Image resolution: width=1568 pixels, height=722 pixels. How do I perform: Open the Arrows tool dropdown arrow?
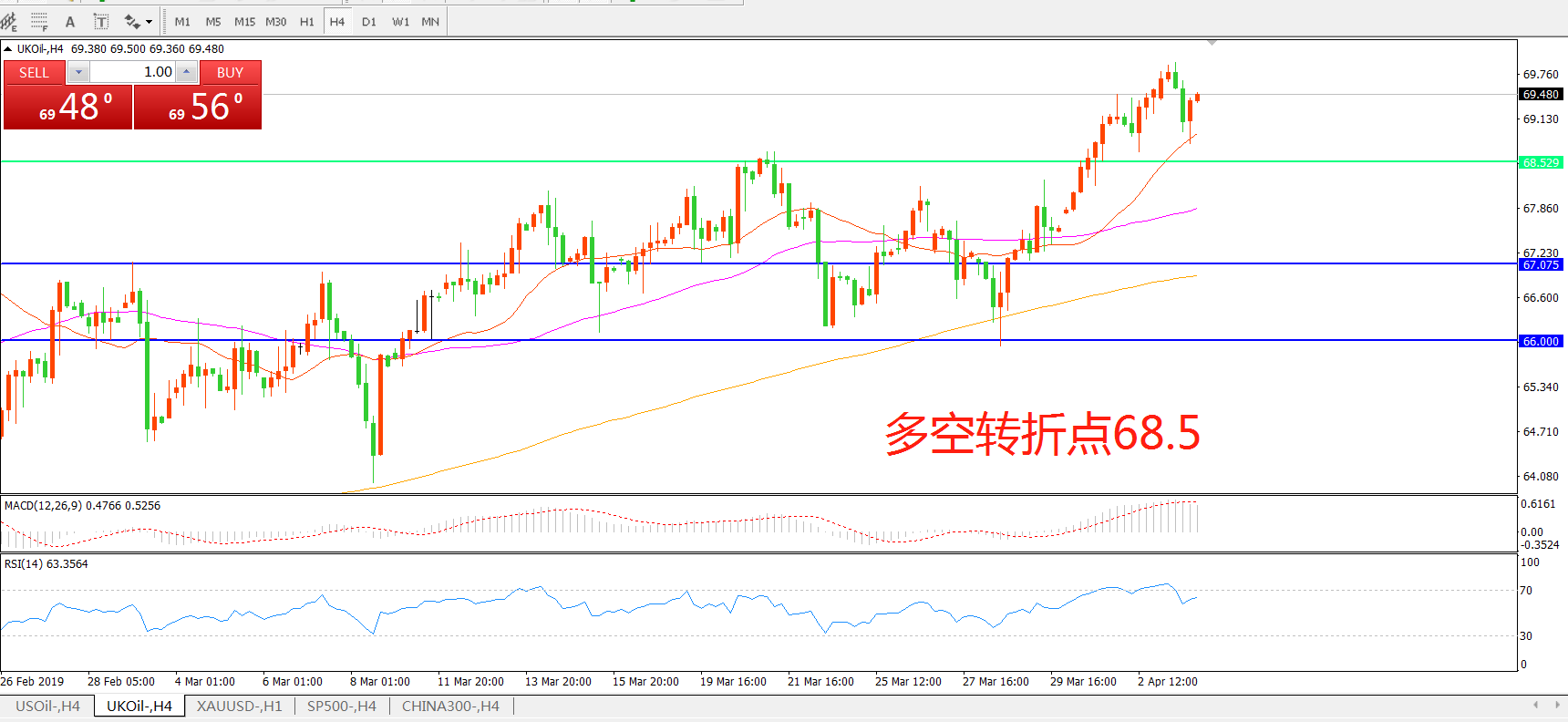[x=149, y=22]
